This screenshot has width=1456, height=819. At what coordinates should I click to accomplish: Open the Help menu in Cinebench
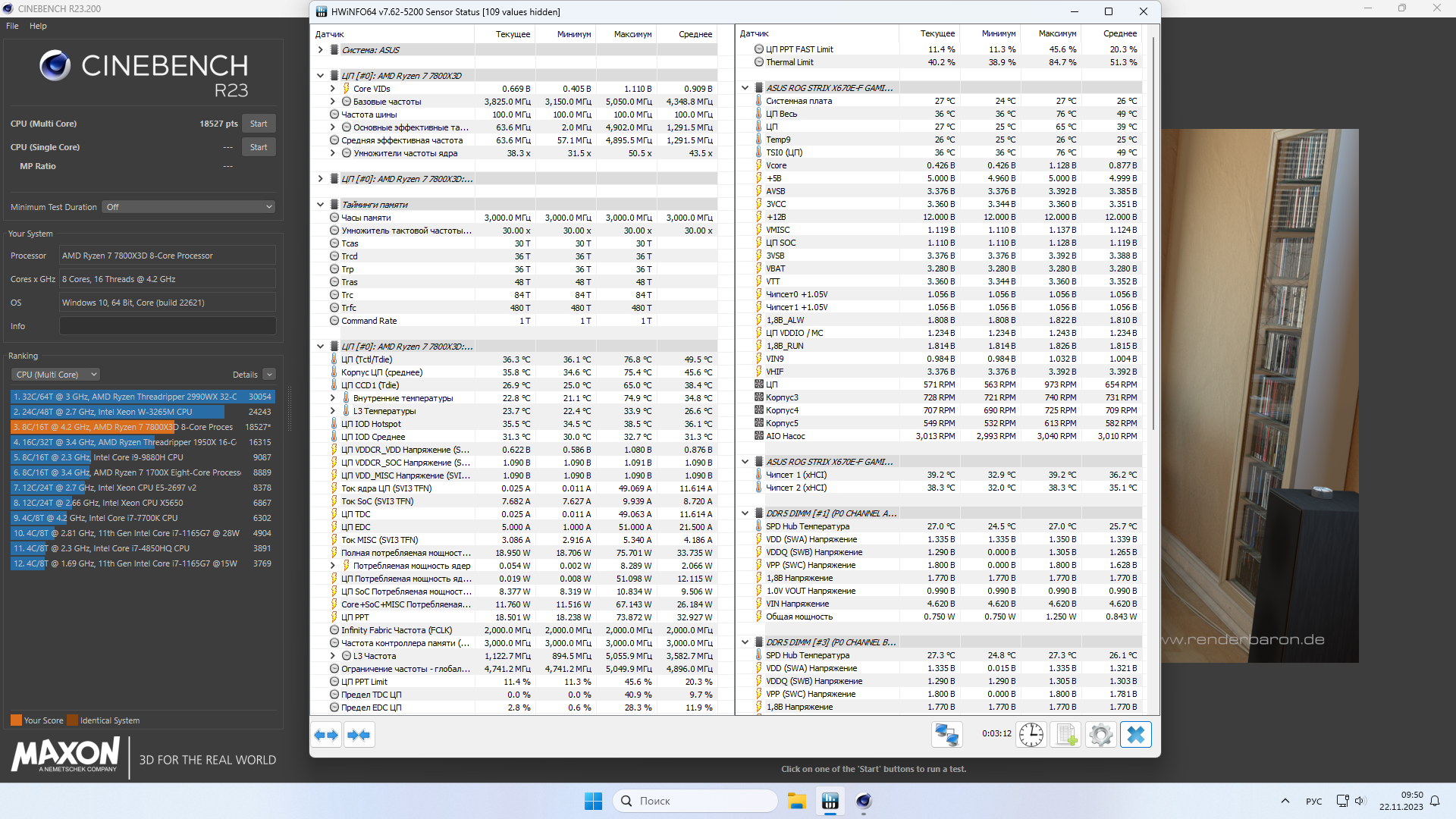coord(38,26)
